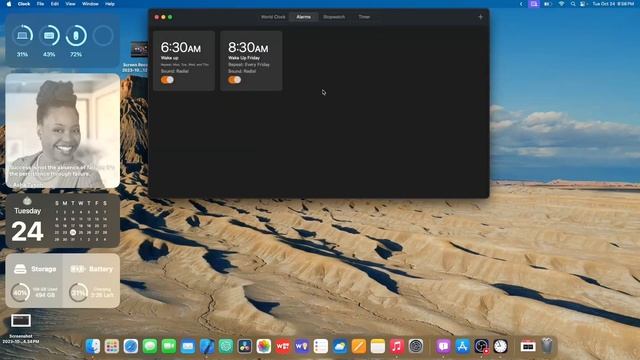Open the View menu
The image size is (640, 360).
[70, 4]
